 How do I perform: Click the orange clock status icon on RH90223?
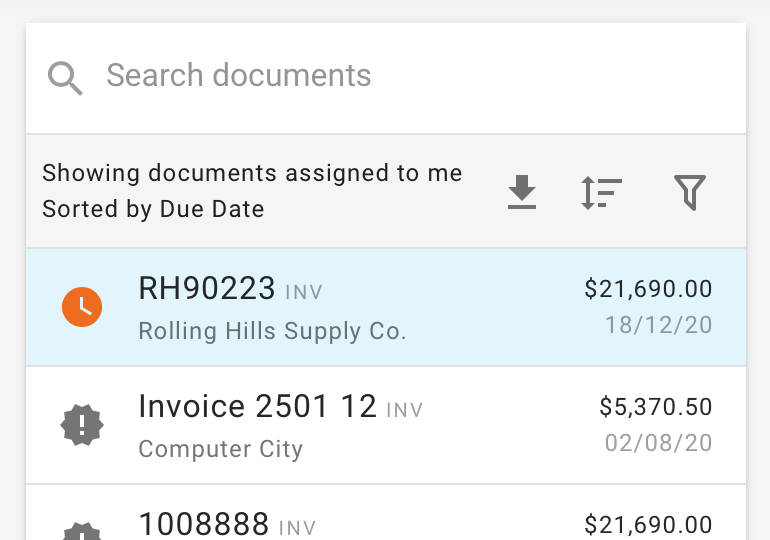[82, 307]
